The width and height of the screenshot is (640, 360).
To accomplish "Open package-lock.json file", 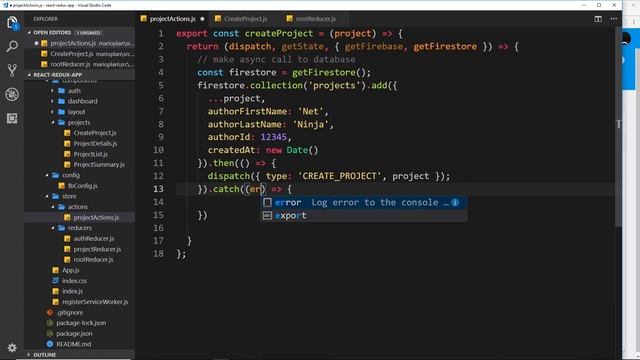I will 81,323.
